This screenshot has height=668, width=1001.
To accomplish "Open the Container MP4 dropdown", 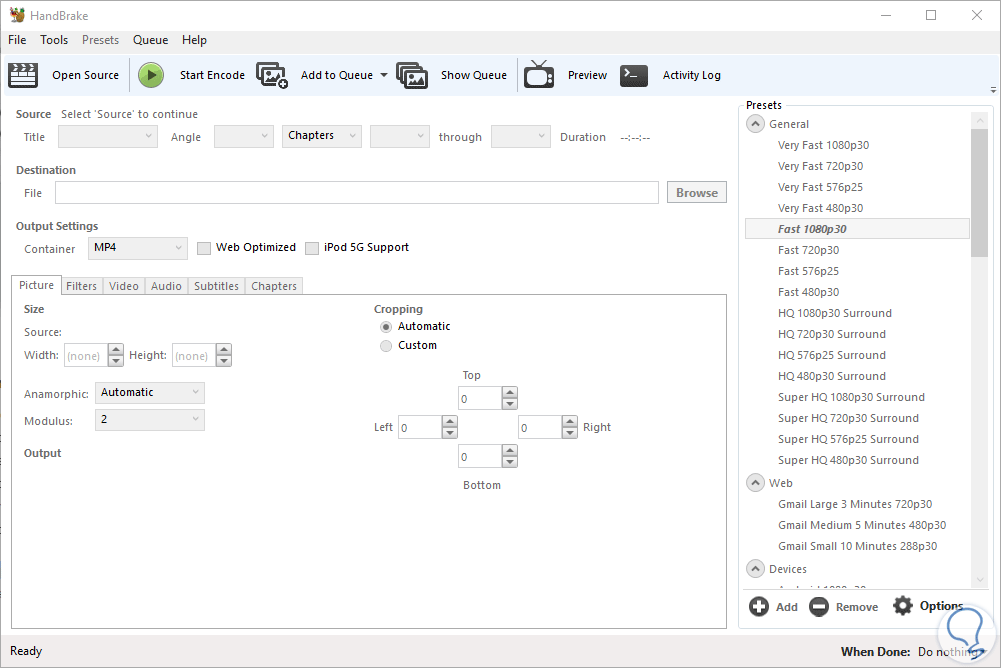I will pos(138,248).
